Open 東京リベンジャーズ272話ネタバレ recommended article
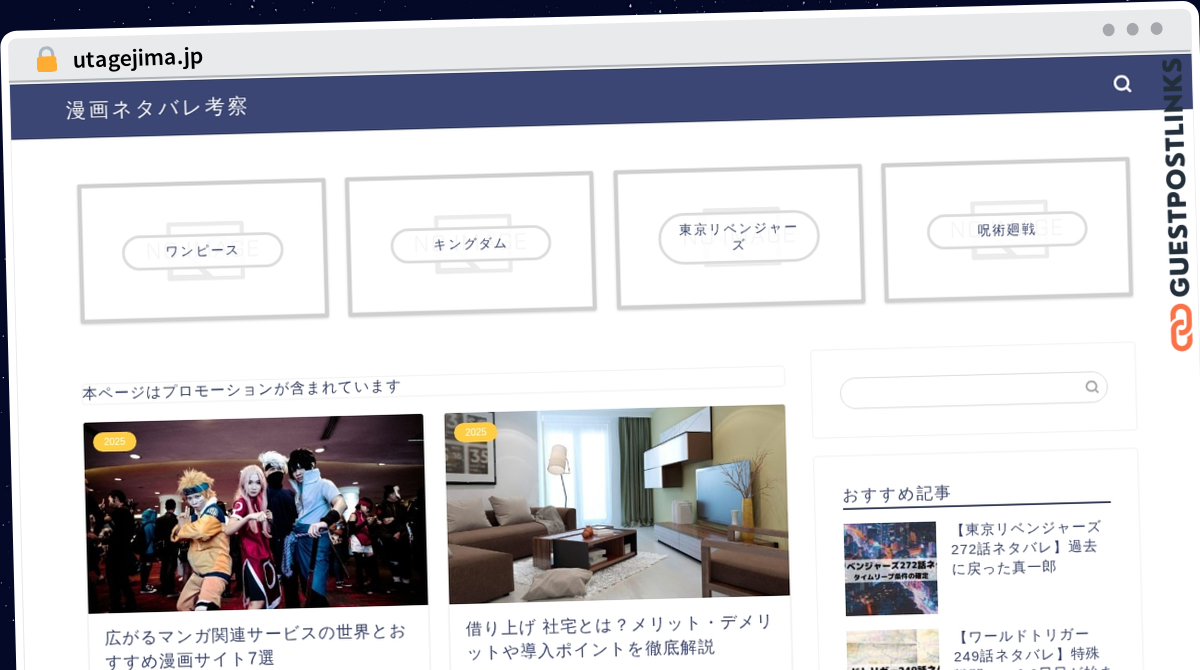The image size is (1200, 670). tap(1026, 547)
